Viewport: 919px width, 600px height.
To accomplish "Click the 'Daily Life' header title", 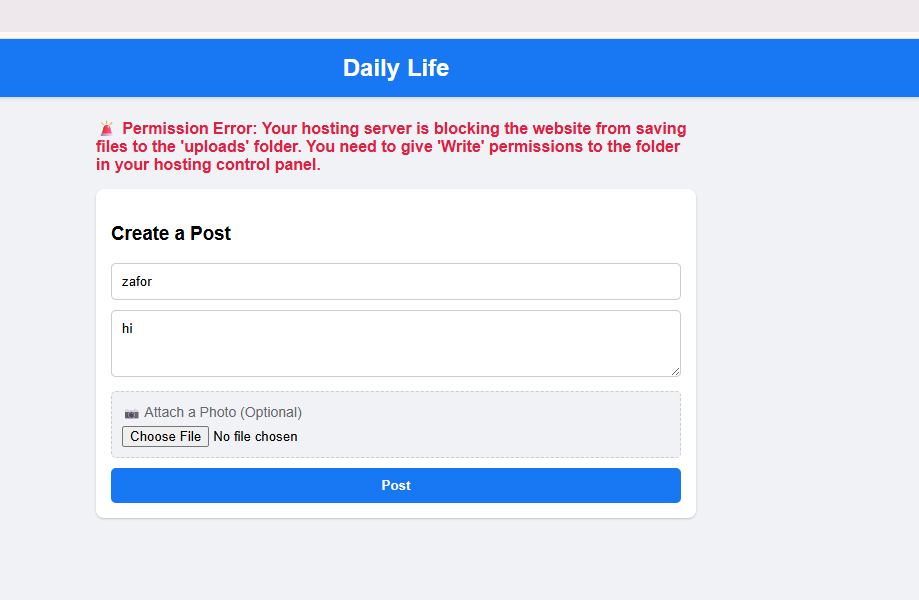I will (x=395, y=68).
